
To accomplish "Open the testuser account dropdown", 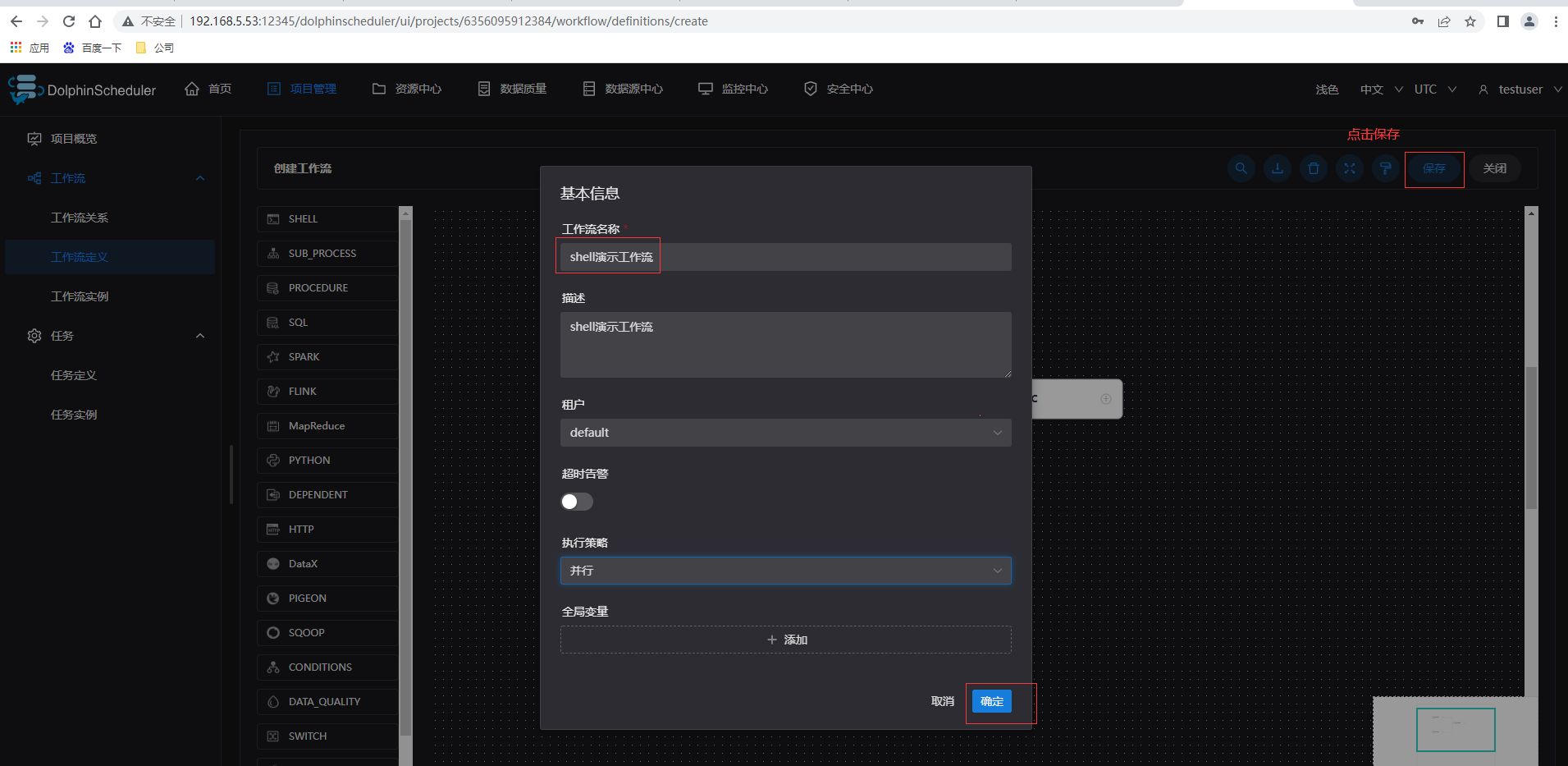I will tap(1520, 89).
